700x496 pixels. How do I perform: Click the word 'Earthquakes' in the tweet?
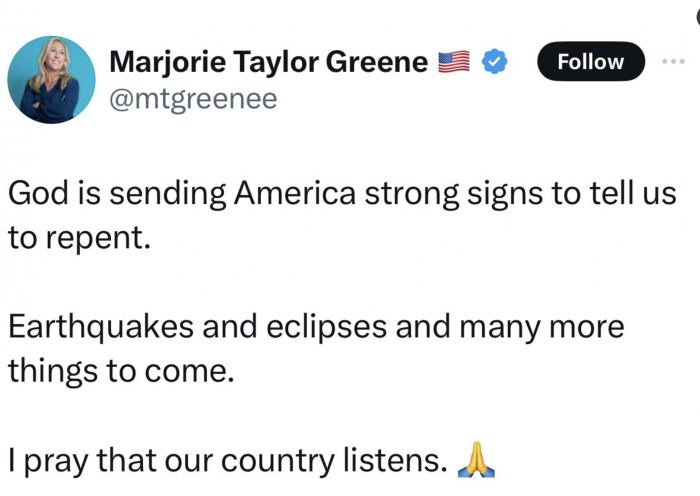coord(101,327)
